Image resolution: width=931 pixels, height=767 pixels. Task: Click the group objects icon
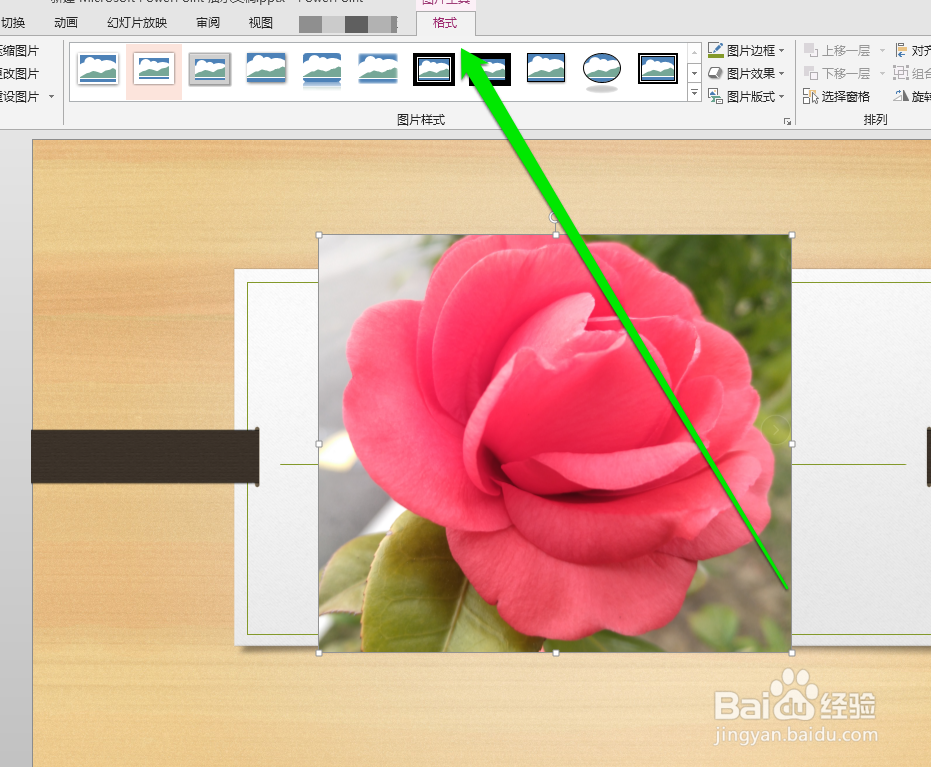click(x=901, y=73)
